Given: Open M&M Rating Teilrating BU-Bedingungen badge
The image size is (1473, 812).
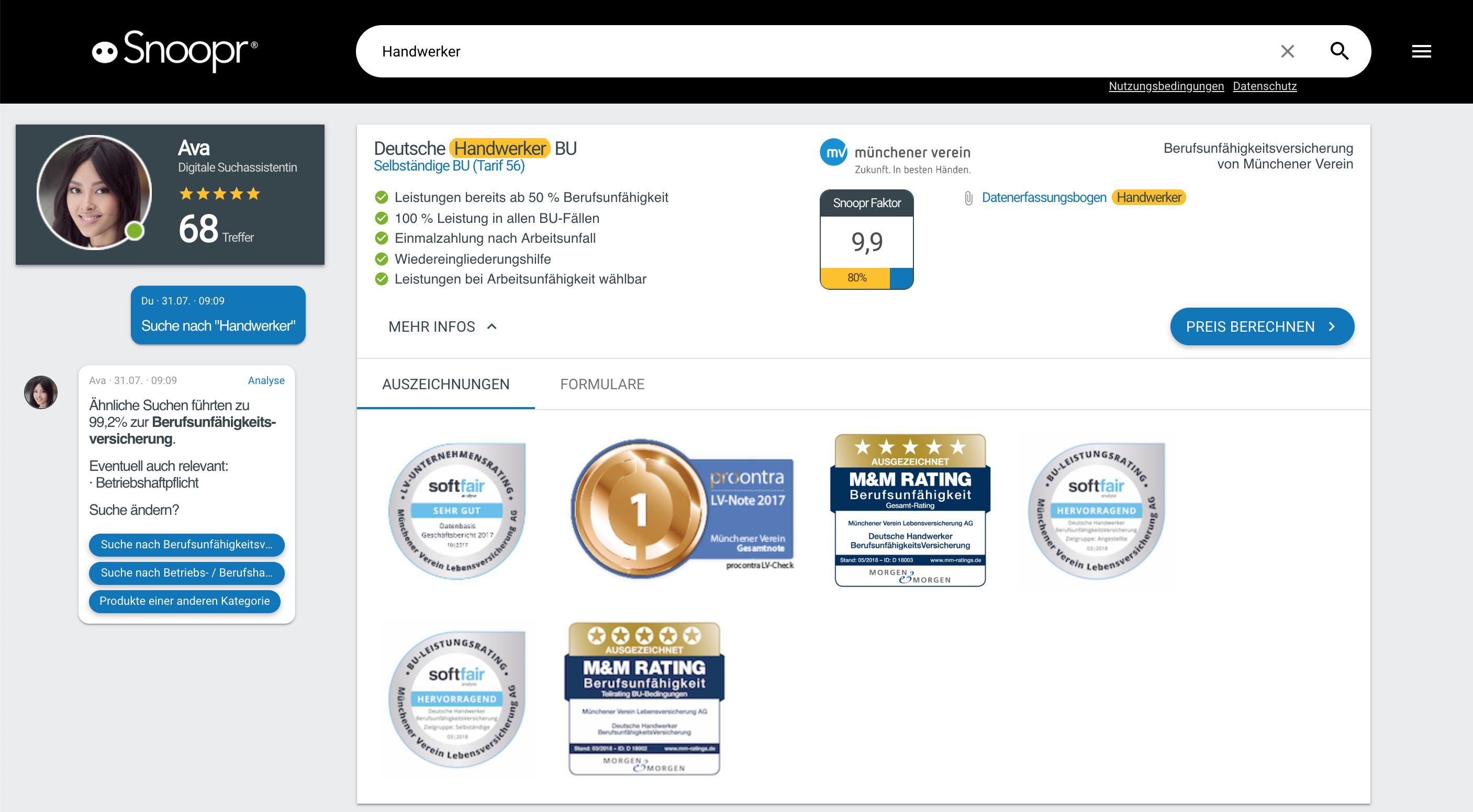Looking at the screenshot, I should [644, 698].
